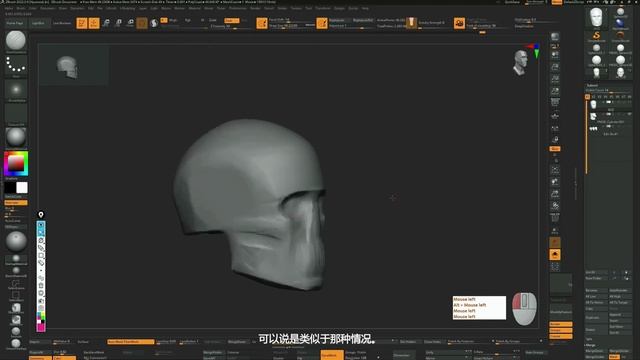This screenshot has height=360, width=640.
Task: Click the Home Page button
Action: [x=15, y=23]
